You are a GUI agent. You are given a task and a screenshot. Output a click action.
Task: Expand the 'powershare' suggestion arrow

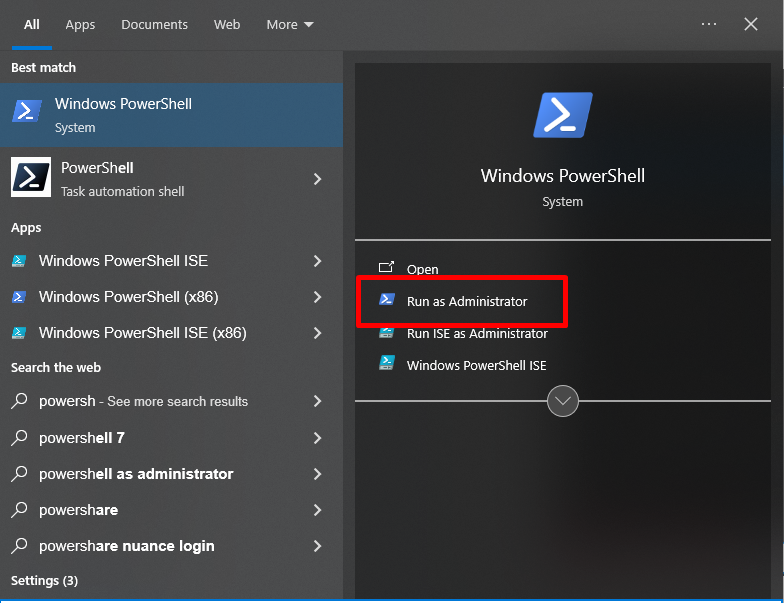(x=317, y=510)
